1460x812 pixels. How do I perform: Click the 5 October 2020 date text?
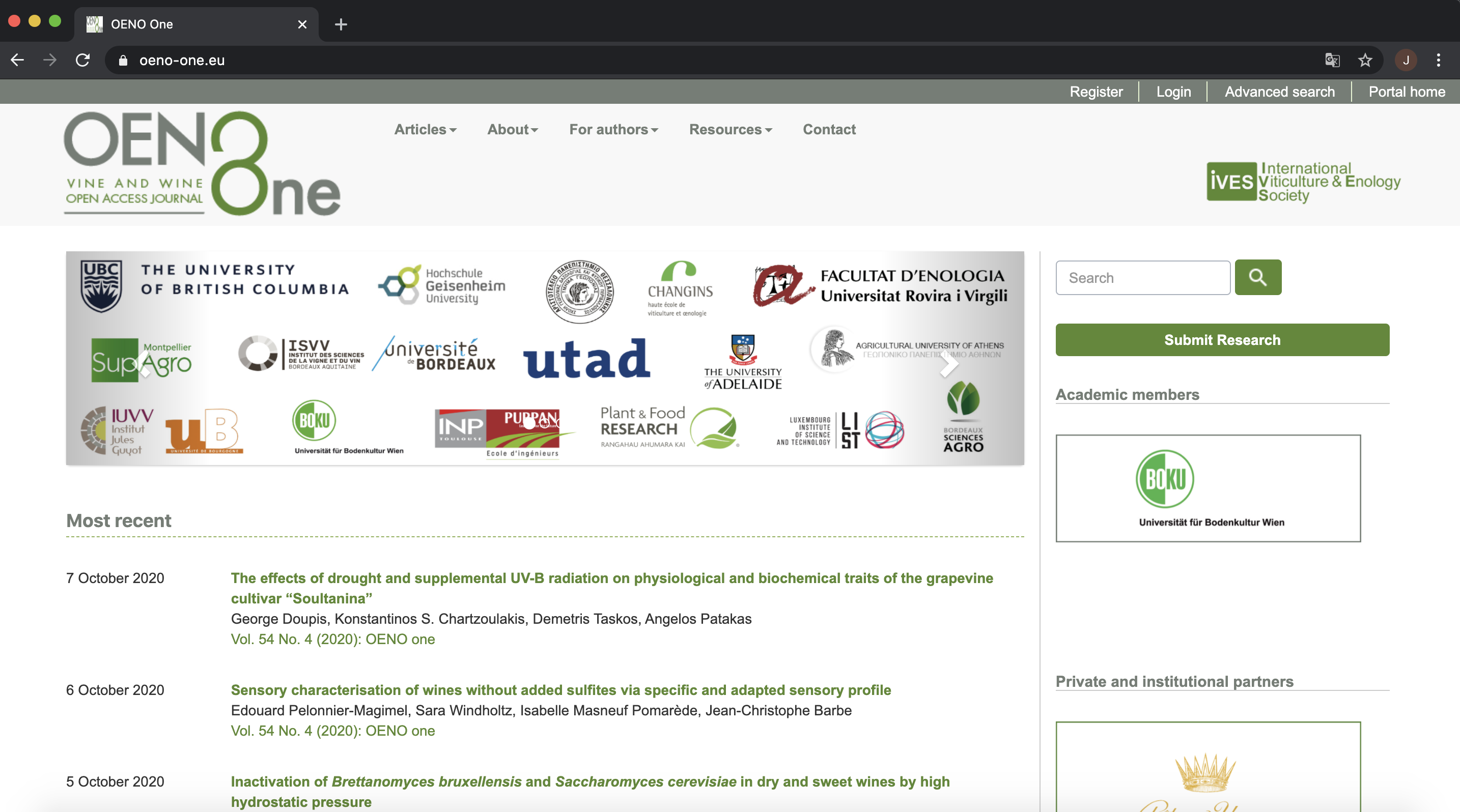tap(115, 781)
